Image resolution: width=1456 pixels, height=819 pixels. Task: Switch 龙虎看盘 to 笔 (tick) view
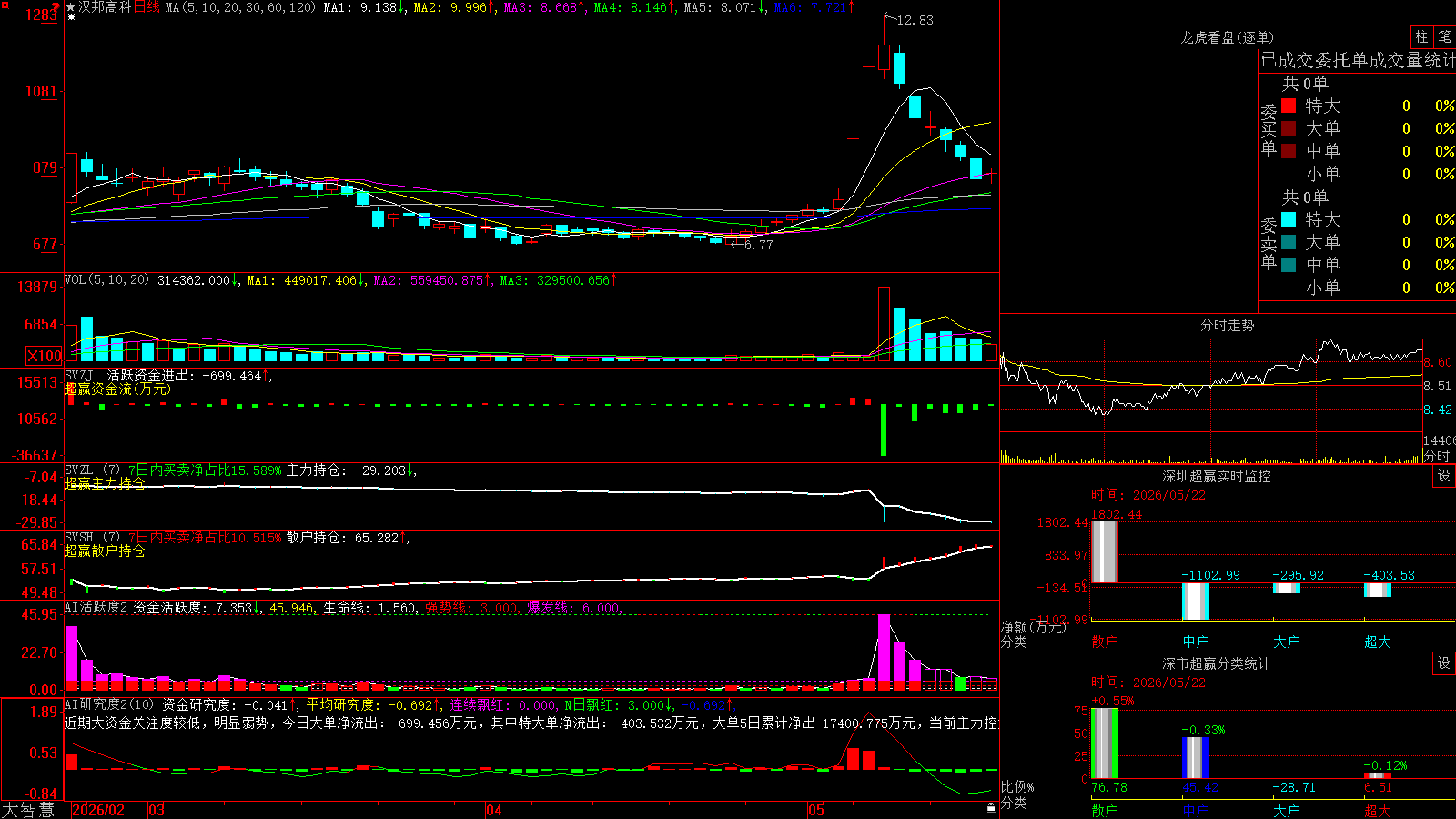(1444, 37)
